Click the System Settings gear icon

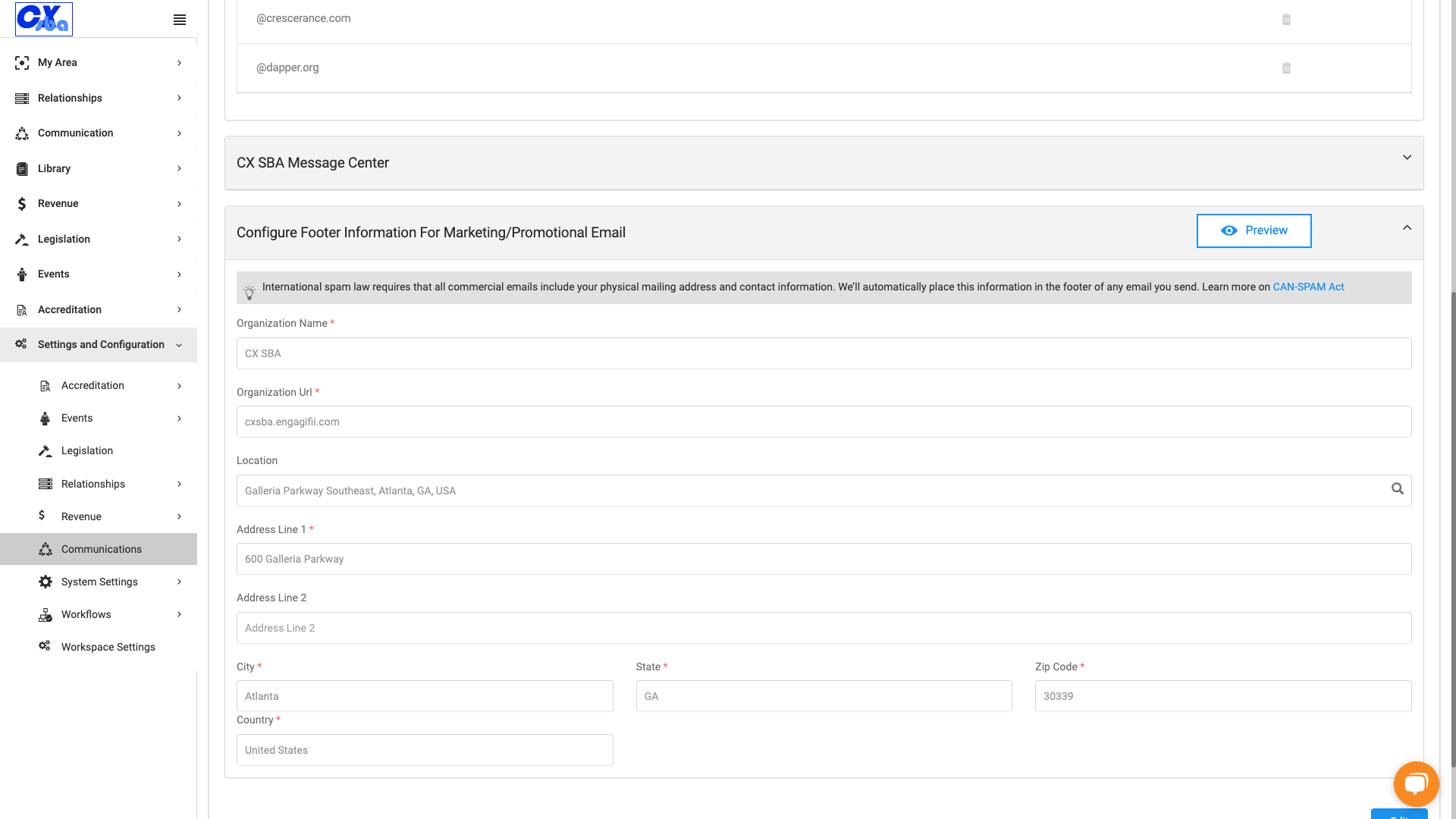click(x=45, y=582)
